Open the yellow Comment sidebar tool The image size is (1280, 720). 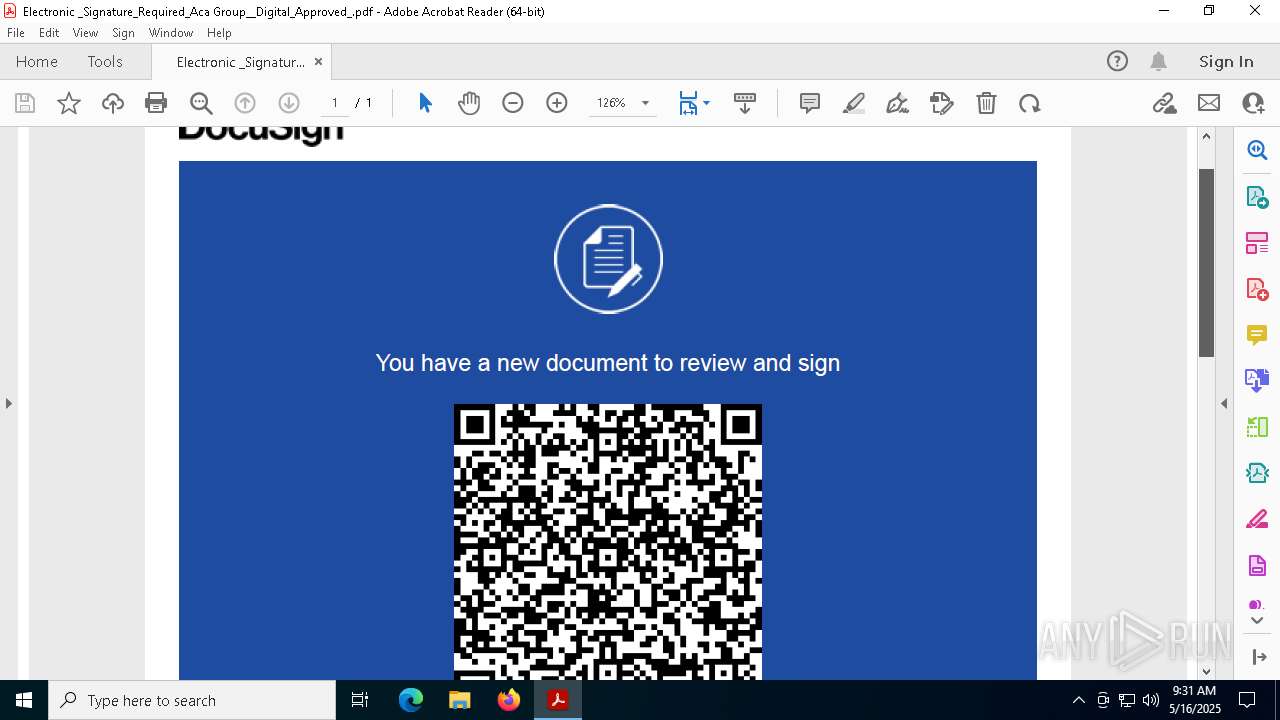pos(1257,335)
